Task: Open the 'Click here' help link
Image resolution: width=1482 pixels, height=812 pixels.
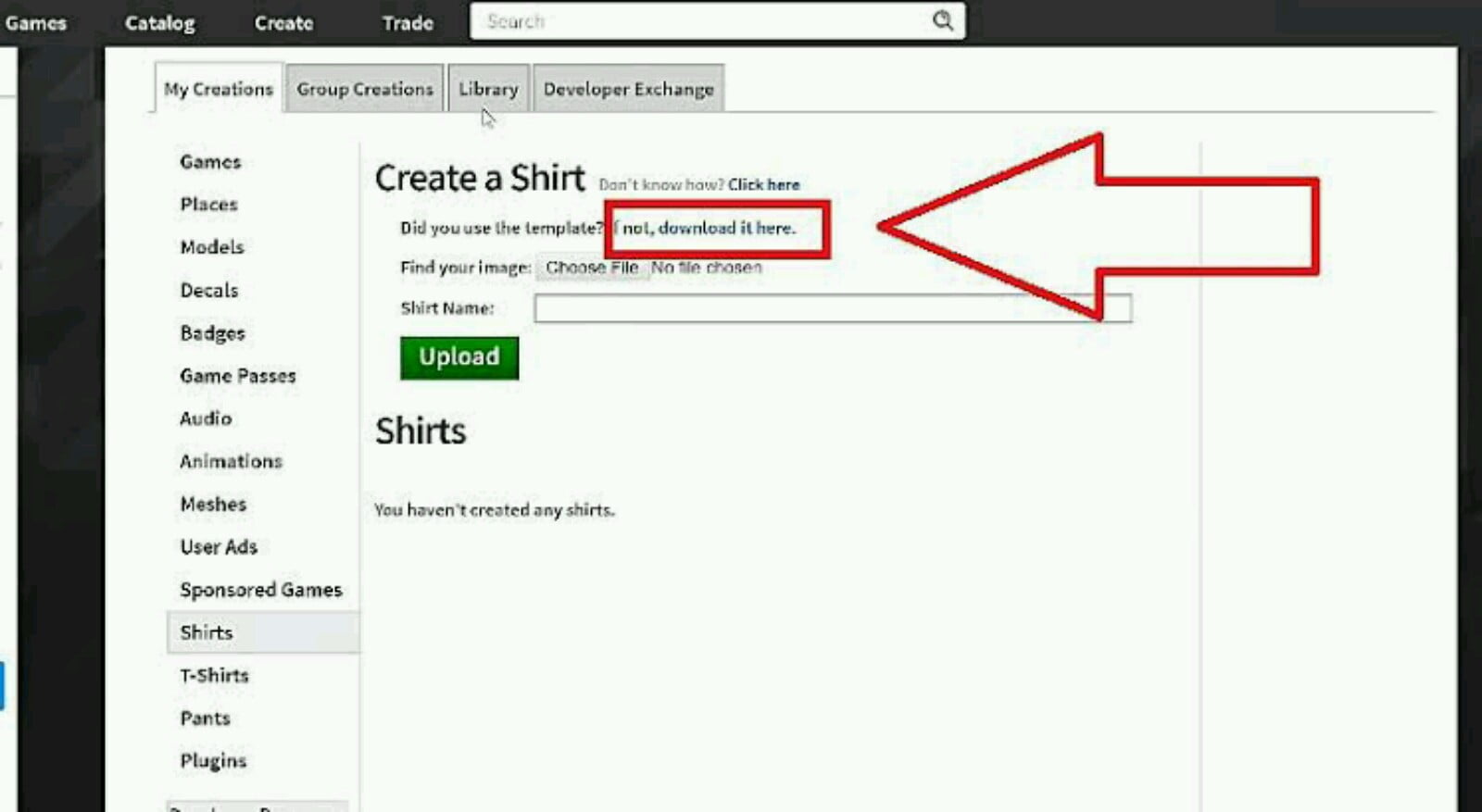Action: [x=763, y=184]
